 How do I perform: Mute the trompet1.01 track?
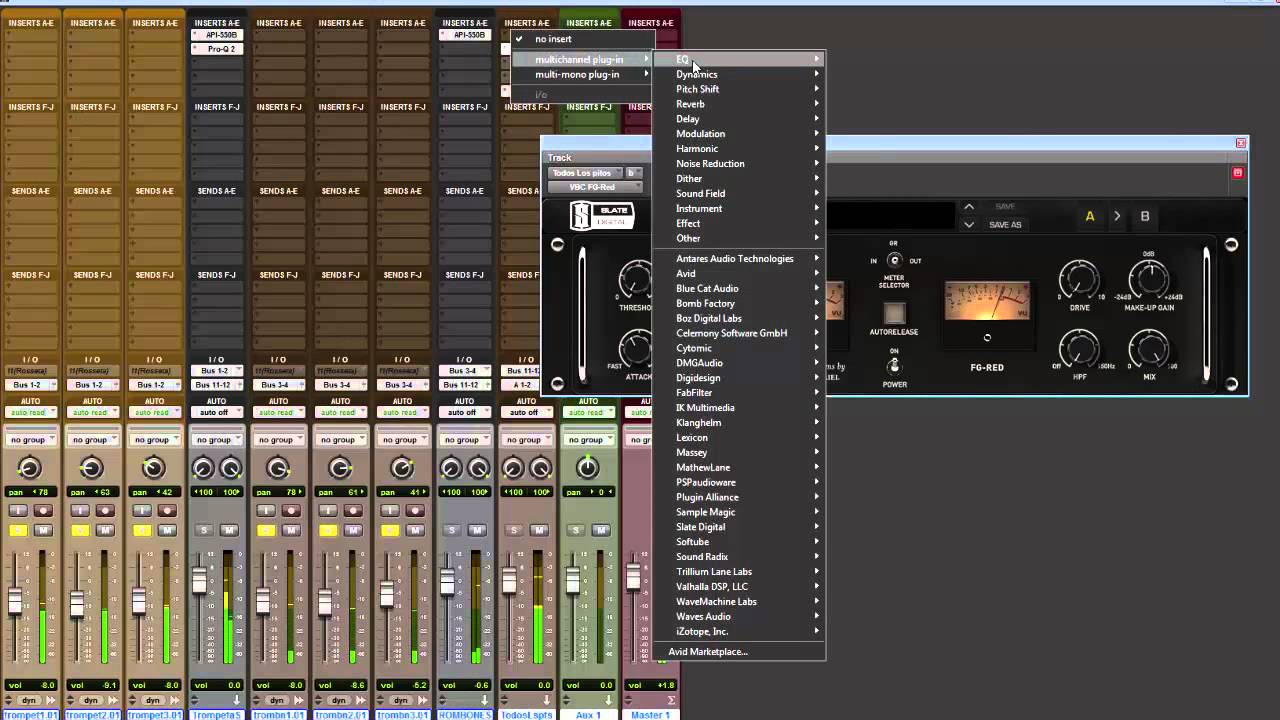[x=43, y=530]
